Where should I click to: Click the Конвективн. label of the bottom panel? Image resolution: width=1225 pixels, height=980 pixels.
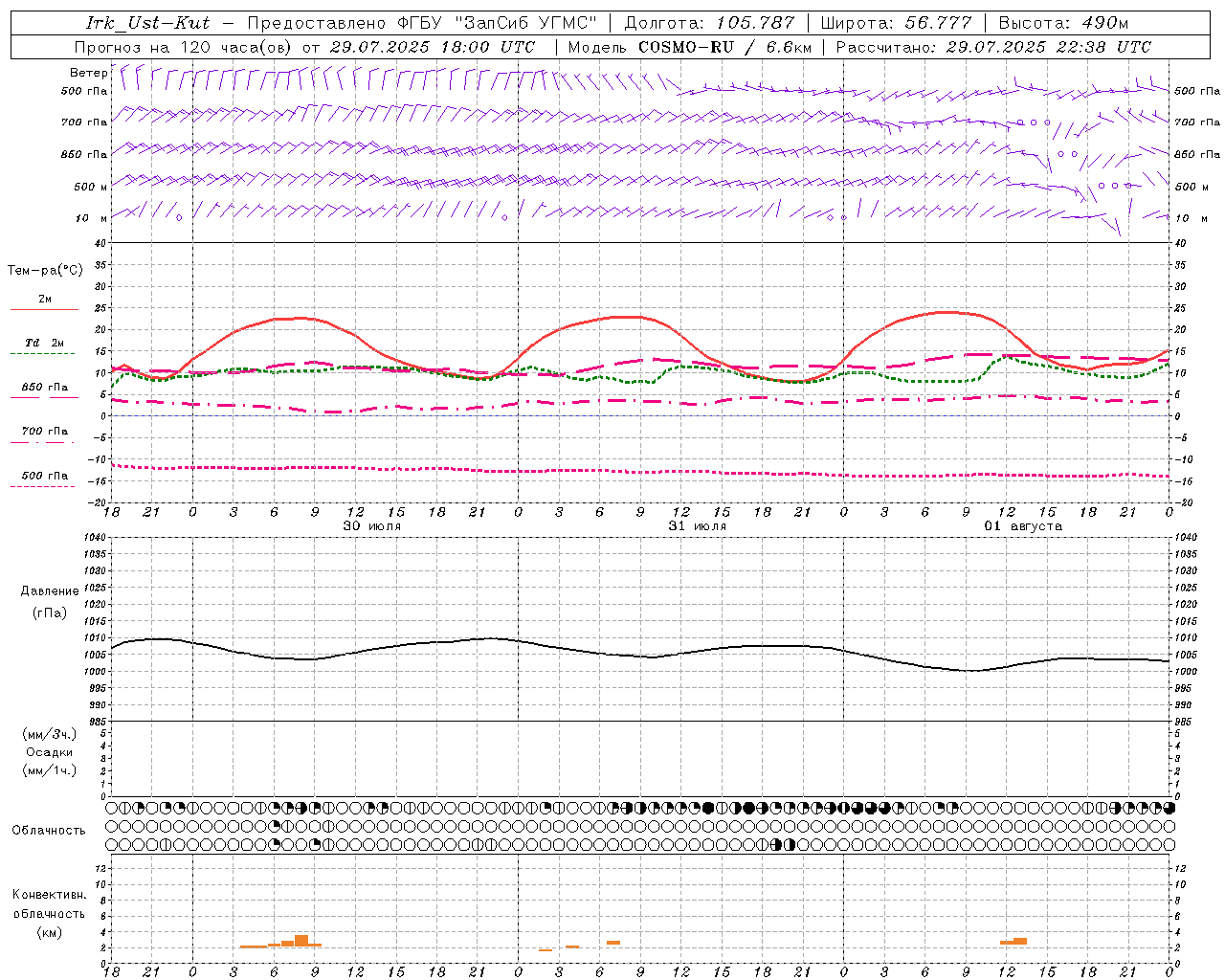click(49, 895)
